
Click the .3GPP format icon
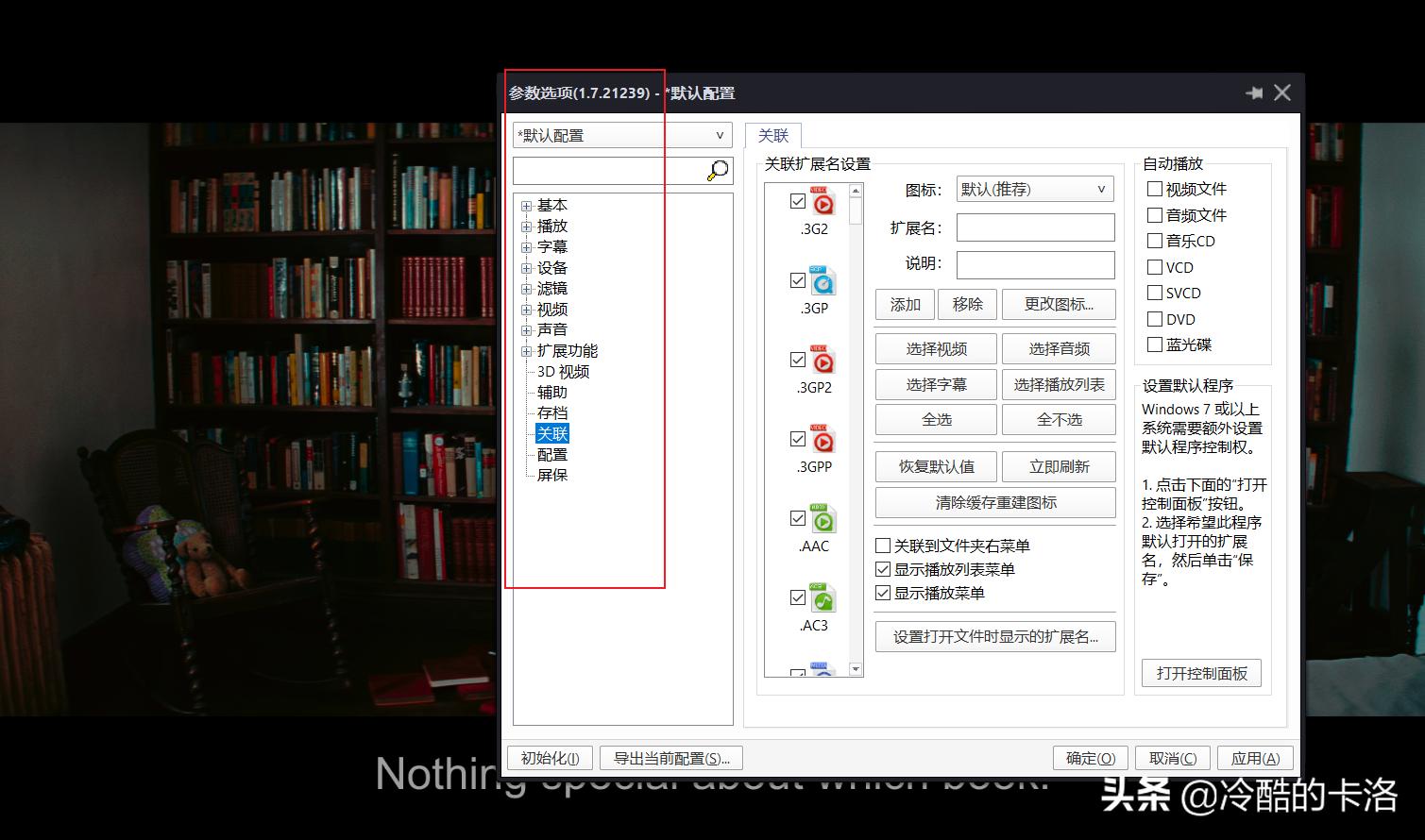[823, 440]
